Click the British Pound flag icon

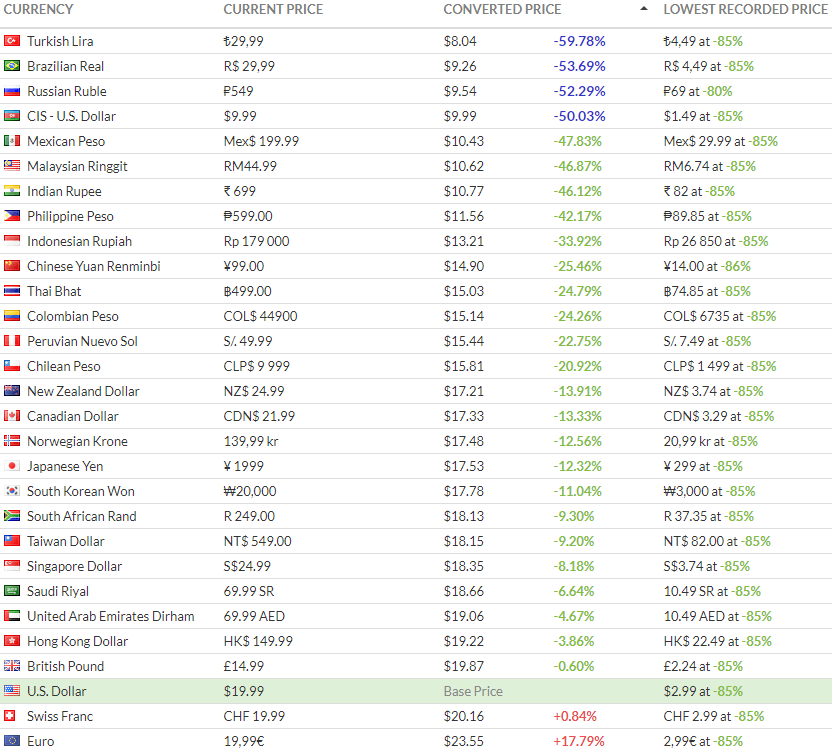pyautogui.click(x=12, y=666)
